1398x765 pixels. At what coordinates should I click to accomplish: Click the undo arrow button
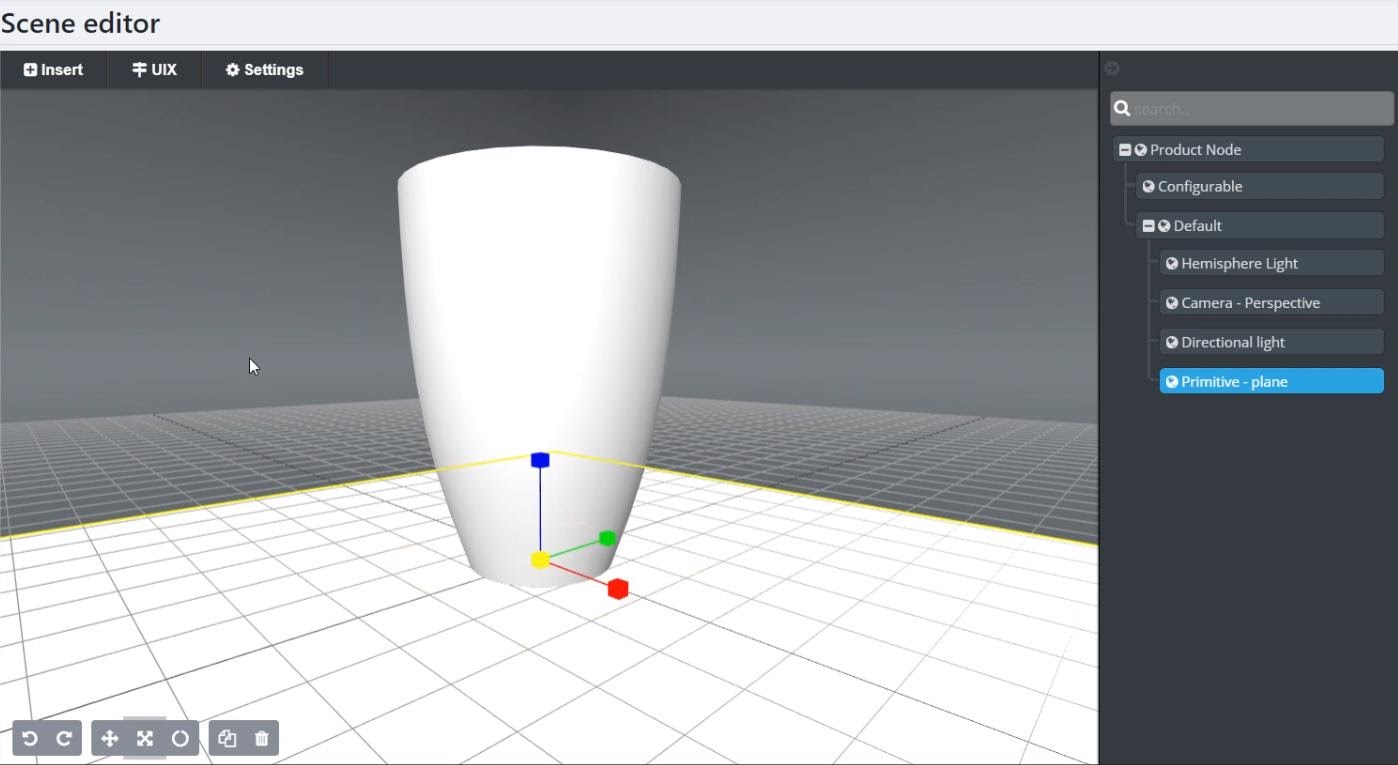click(x=30, y=739)
